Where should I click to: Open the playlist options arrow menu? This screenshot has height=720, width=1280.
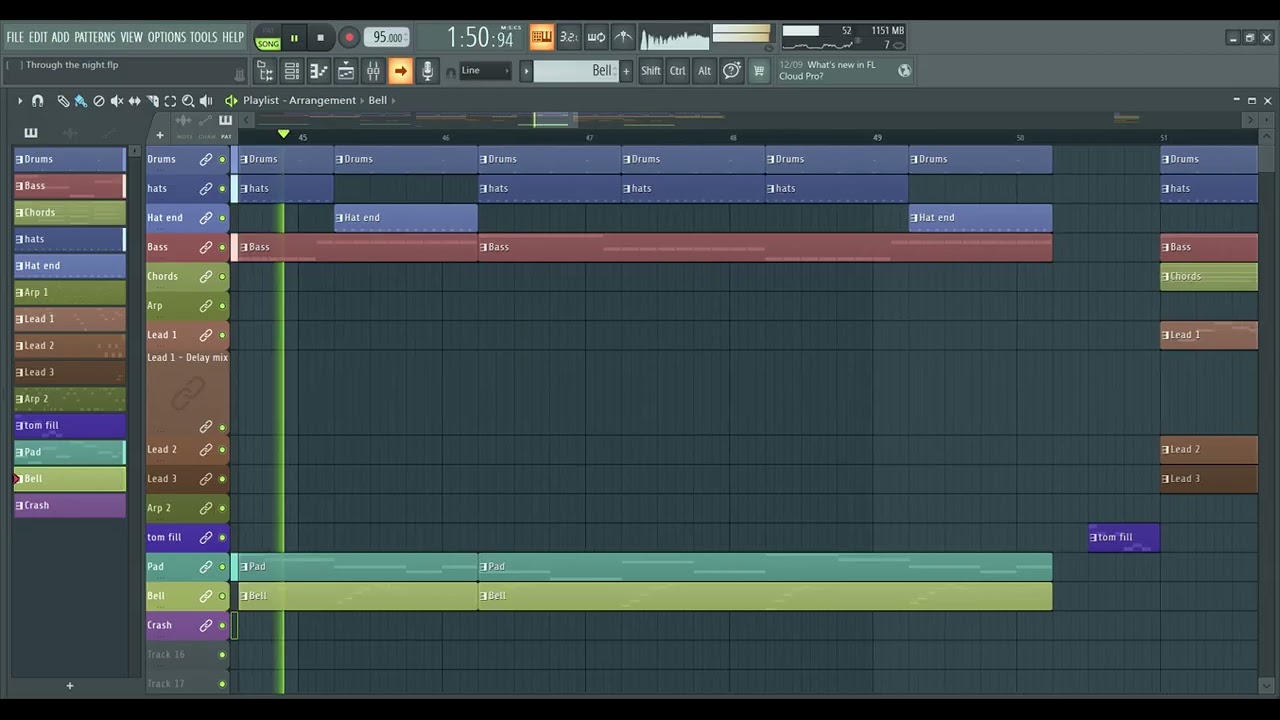[19, 101]
